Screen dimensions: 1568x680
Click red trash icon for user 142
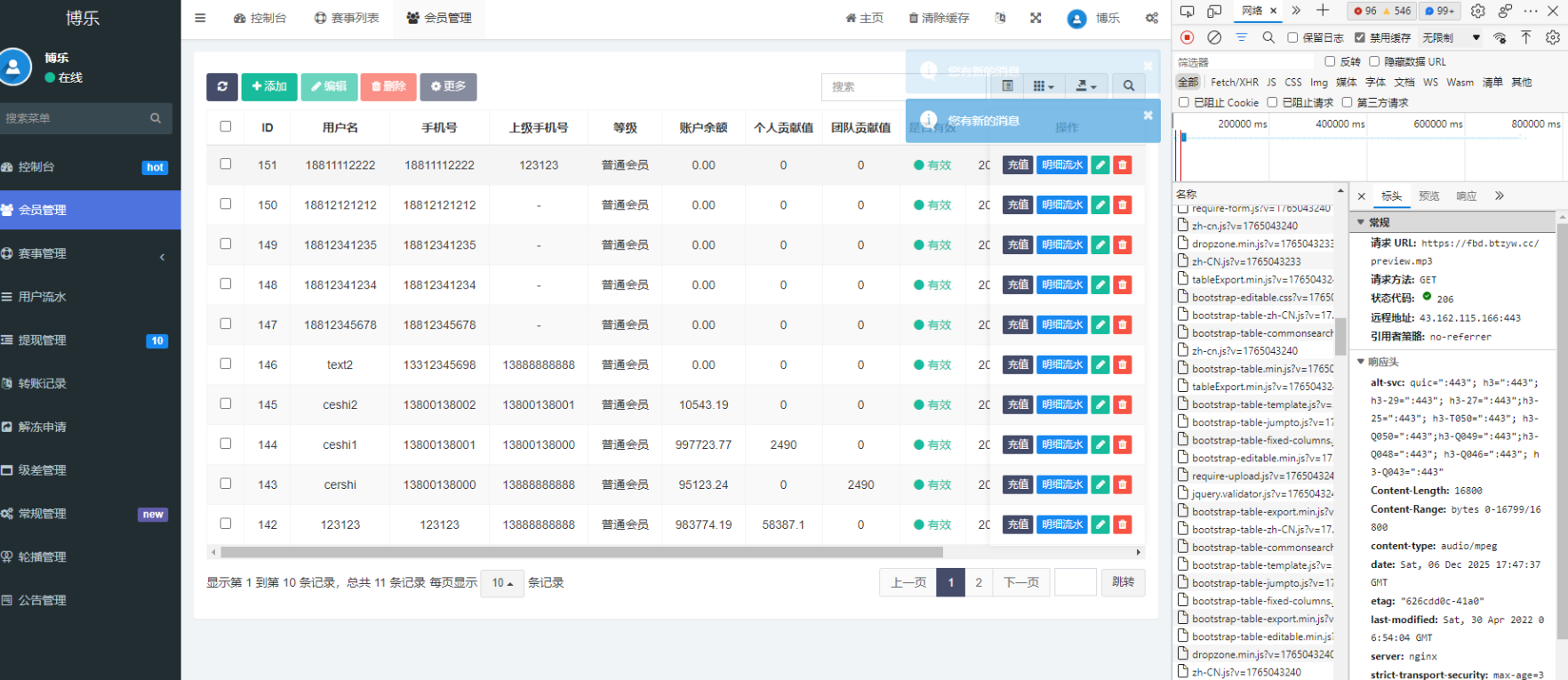pos(1123,524)
